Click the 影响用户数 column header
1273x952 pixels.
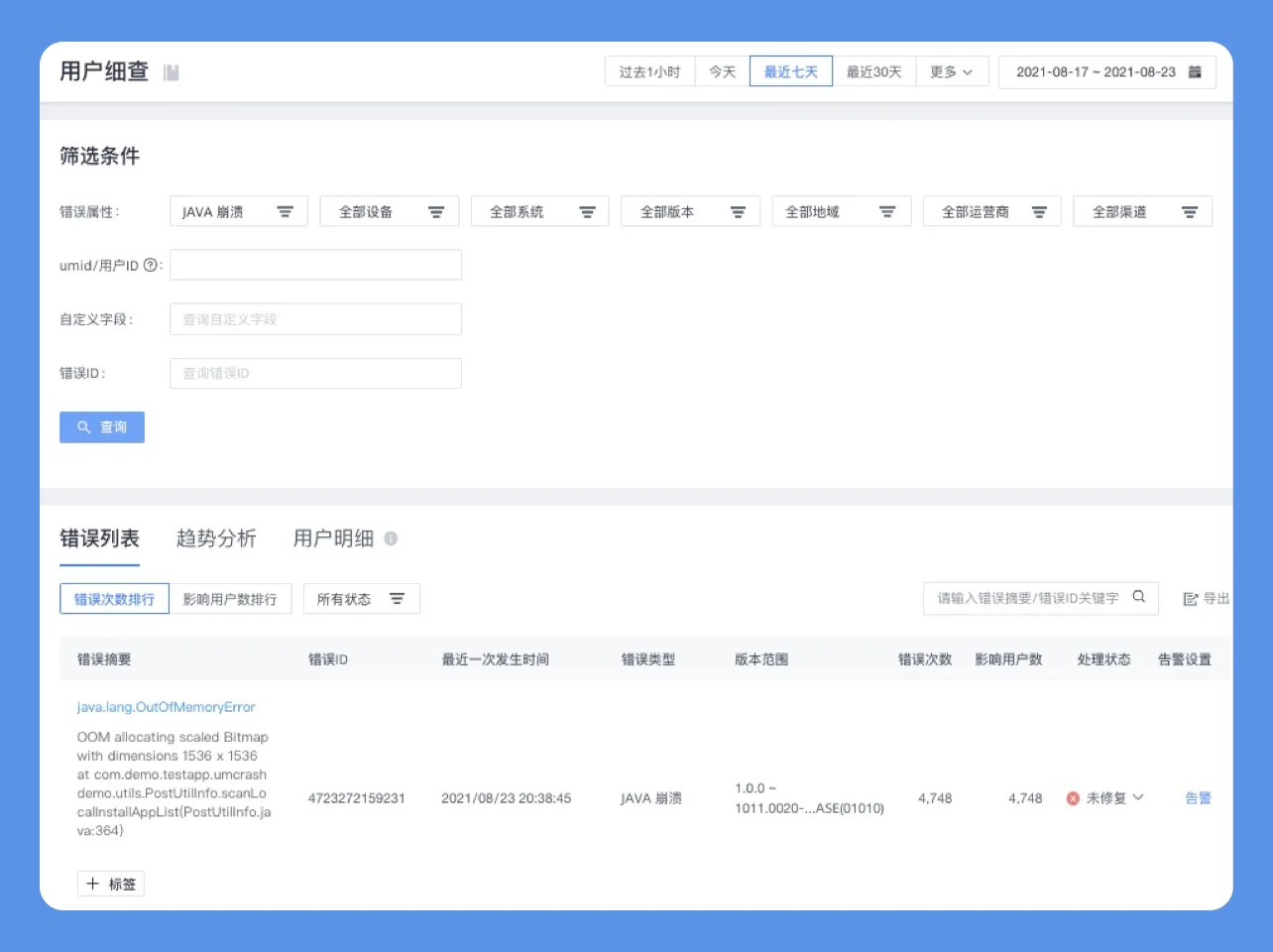click(x=1008, y=659)
